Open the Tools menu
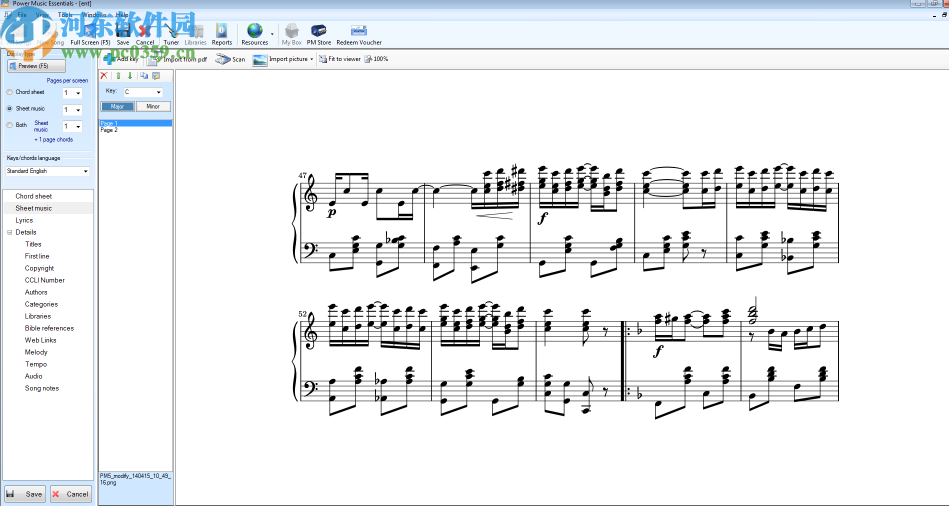 [x=65, y=15]
